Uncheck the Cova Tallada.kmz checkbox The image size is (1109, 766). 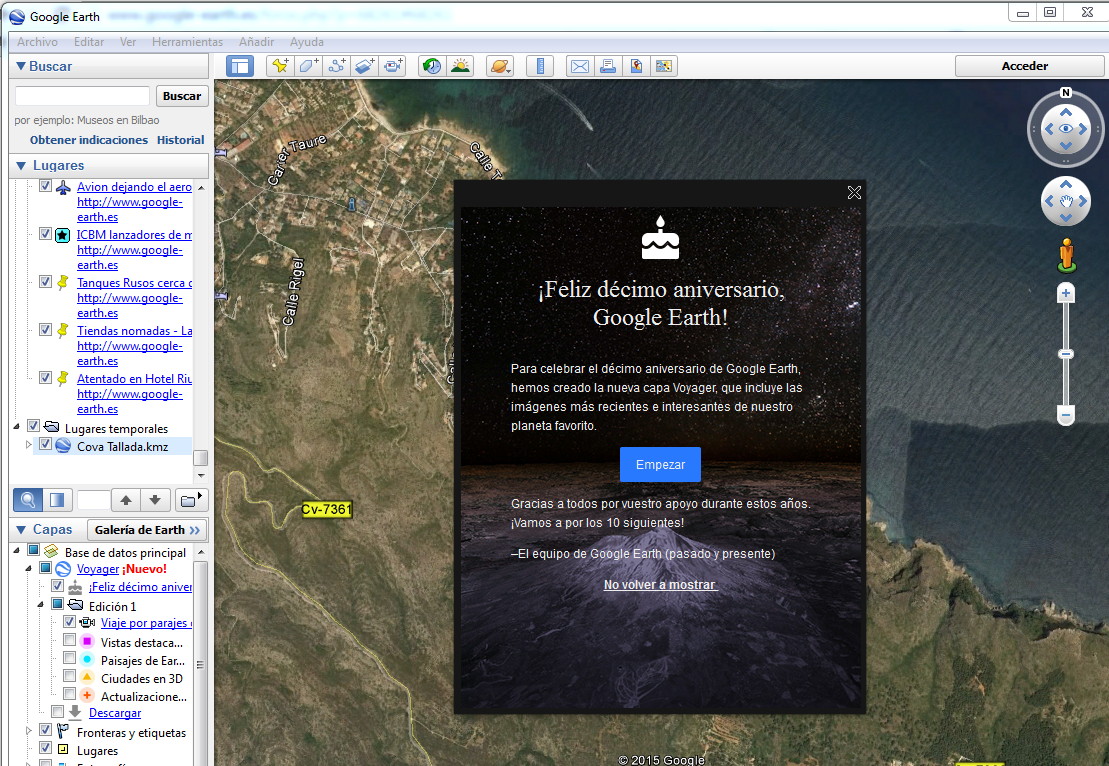coord(45,445)
